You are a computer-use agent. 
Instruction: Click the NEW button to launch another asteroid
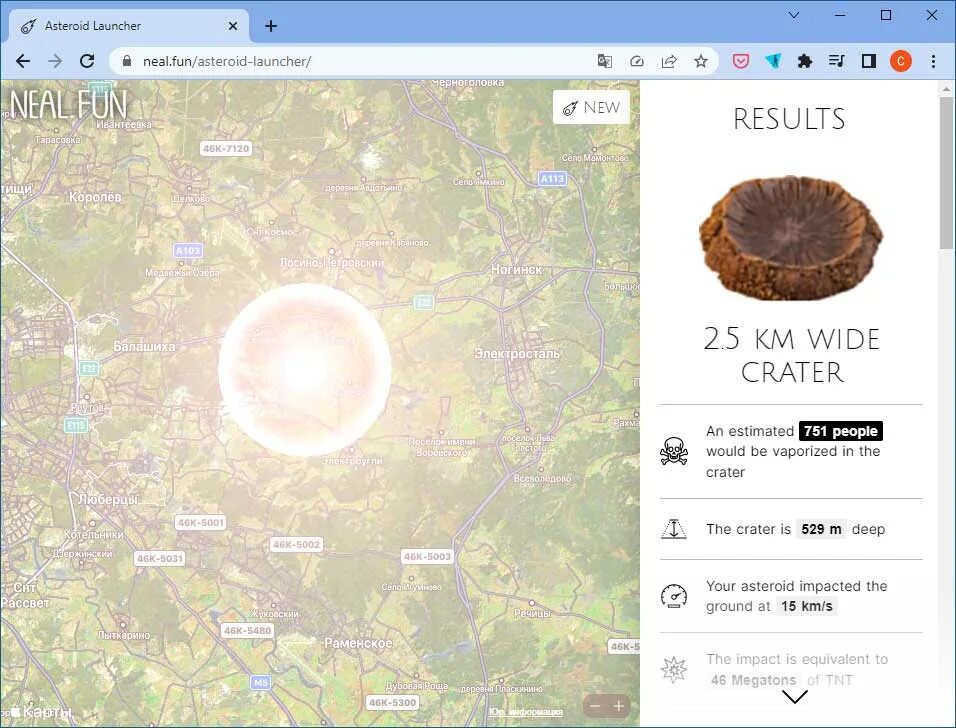pyautogui.click(x=591, y=106)
